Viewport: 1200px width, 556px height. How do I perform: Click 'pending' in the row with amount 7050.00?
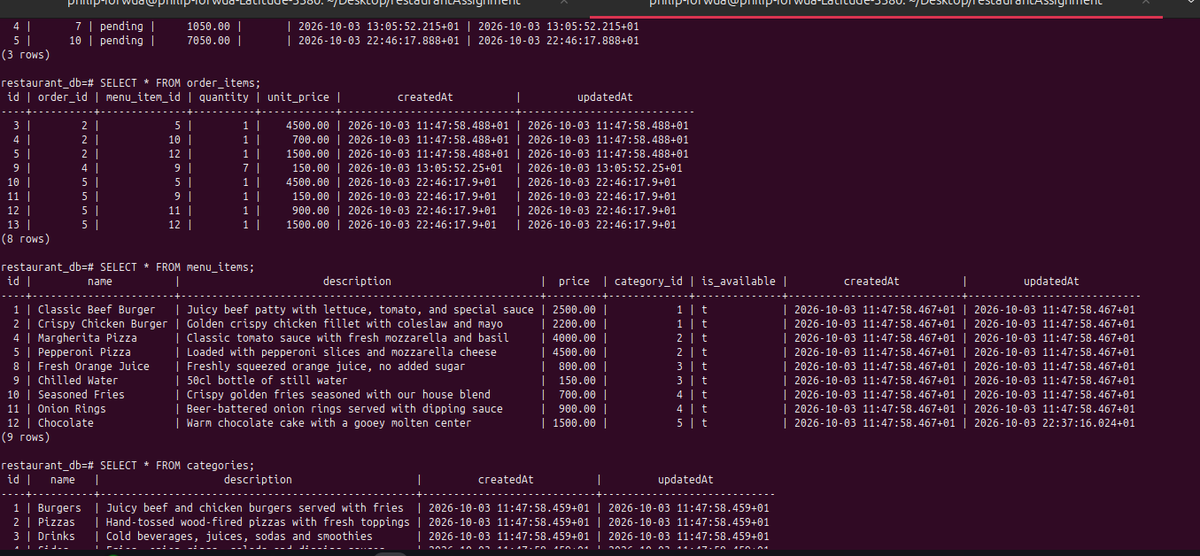point(121,41)
